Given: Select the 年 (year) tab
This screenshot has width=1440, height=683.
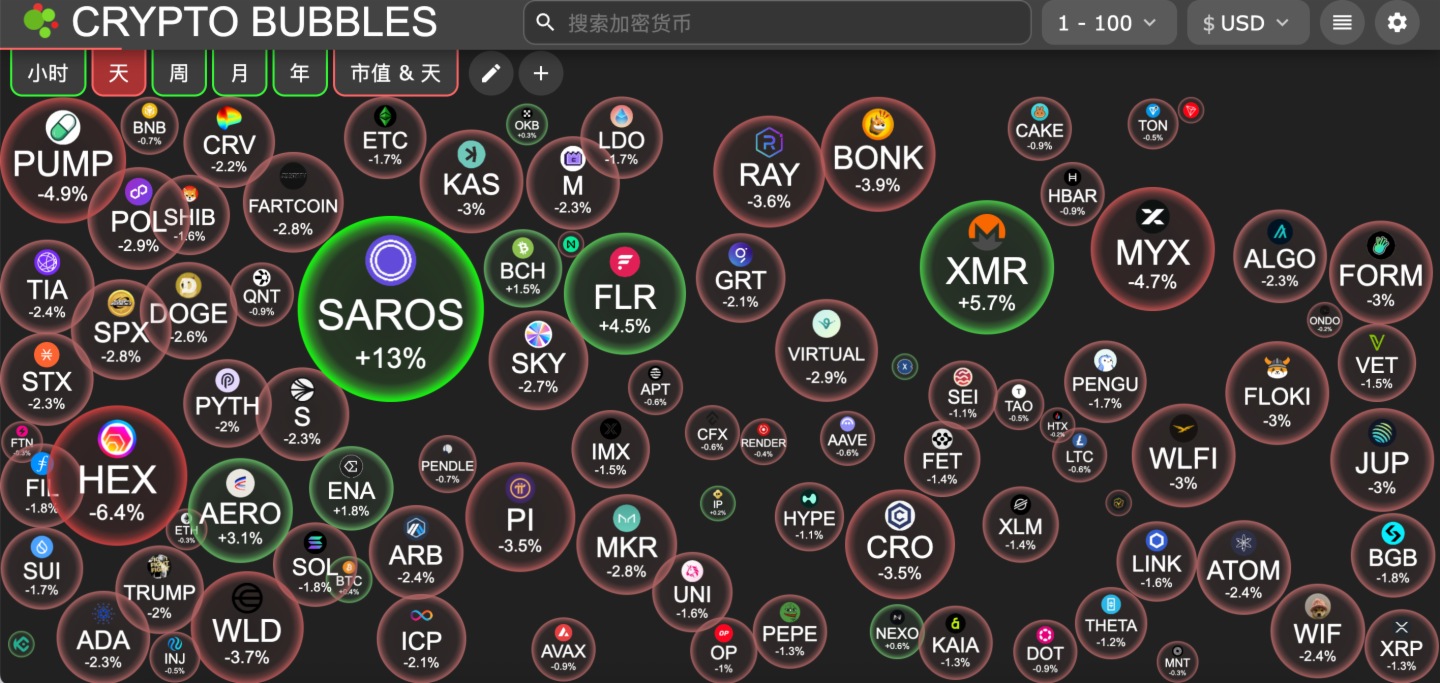Looking at the screenshot, I should point(300,73).
